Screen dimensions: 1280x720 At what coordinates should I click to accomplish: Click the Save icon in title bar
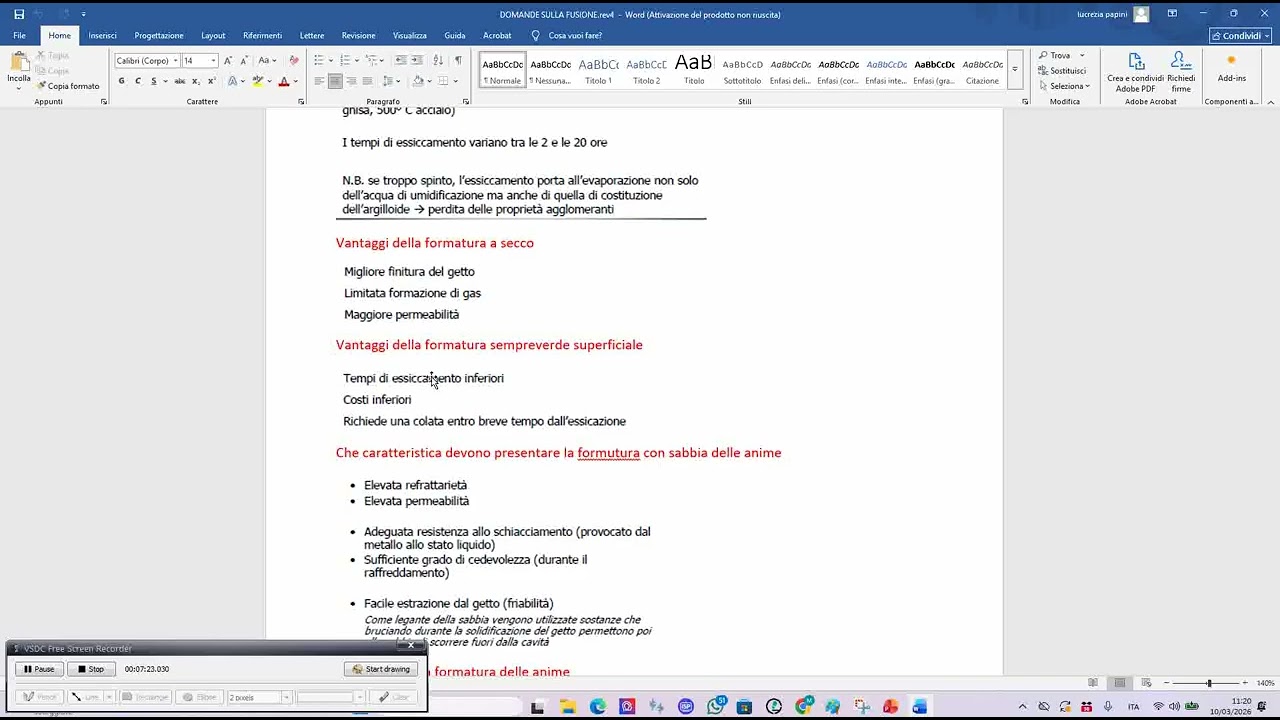(18, 14)
